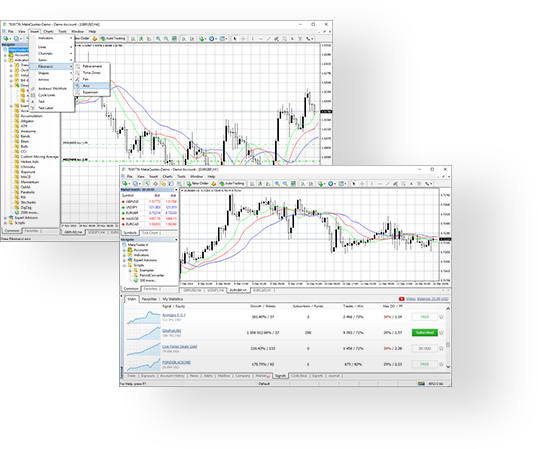
Task: Switch to USDJPY,H4 chart tab in front window
Action: [215, 291]
